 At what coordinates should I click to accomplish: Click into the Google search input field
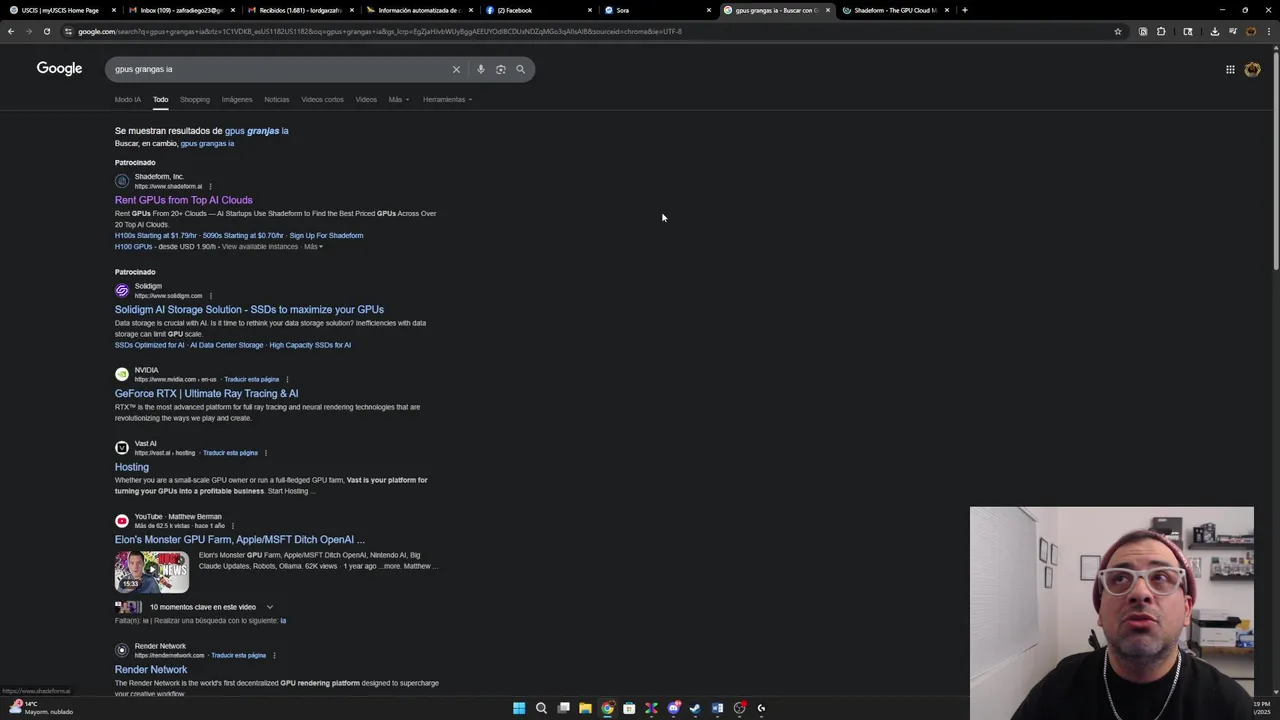280,69
